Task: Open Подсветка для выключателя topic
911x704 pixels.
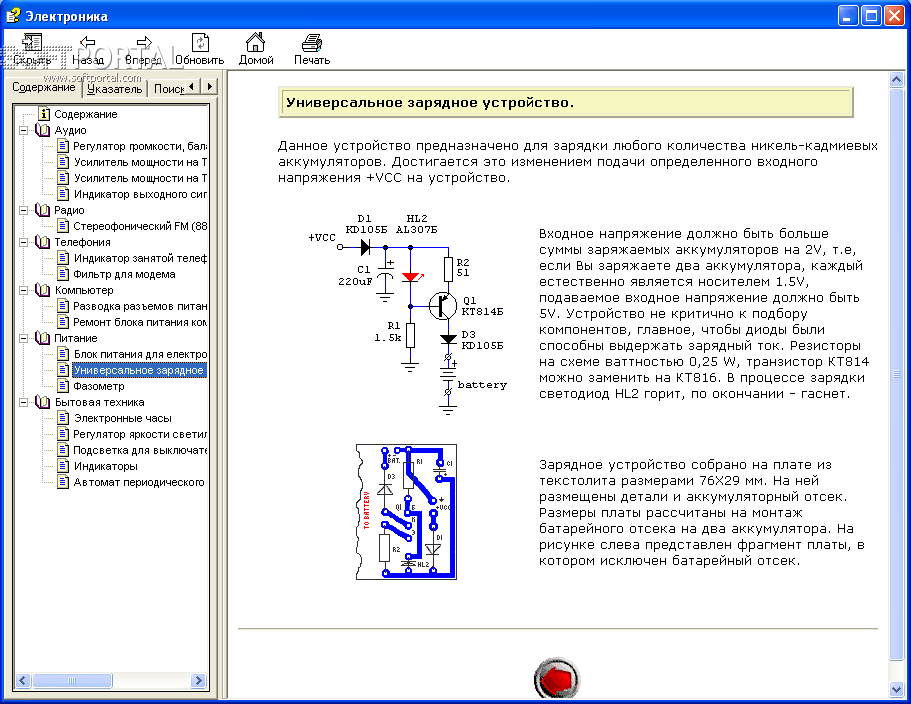Action: [139, 450]
